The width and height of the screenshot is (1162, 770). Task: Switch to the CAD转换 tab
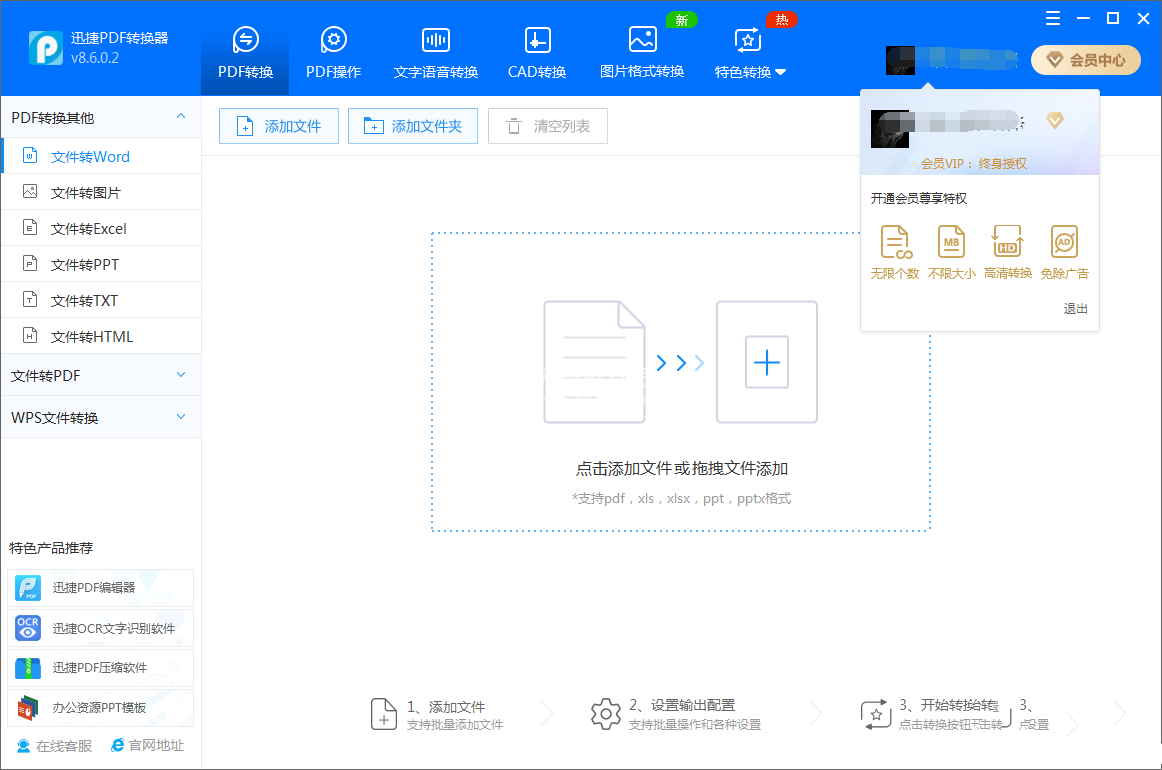coord(537,53)
